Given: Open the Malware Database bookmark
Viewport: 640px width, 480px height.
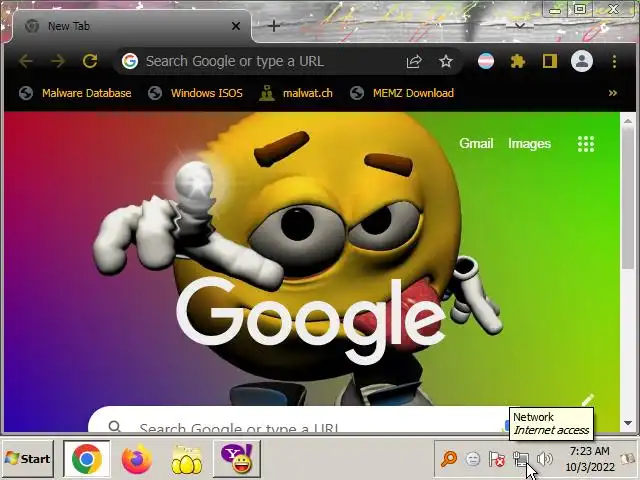Looking at the screenshot, I should click(75, 93).
